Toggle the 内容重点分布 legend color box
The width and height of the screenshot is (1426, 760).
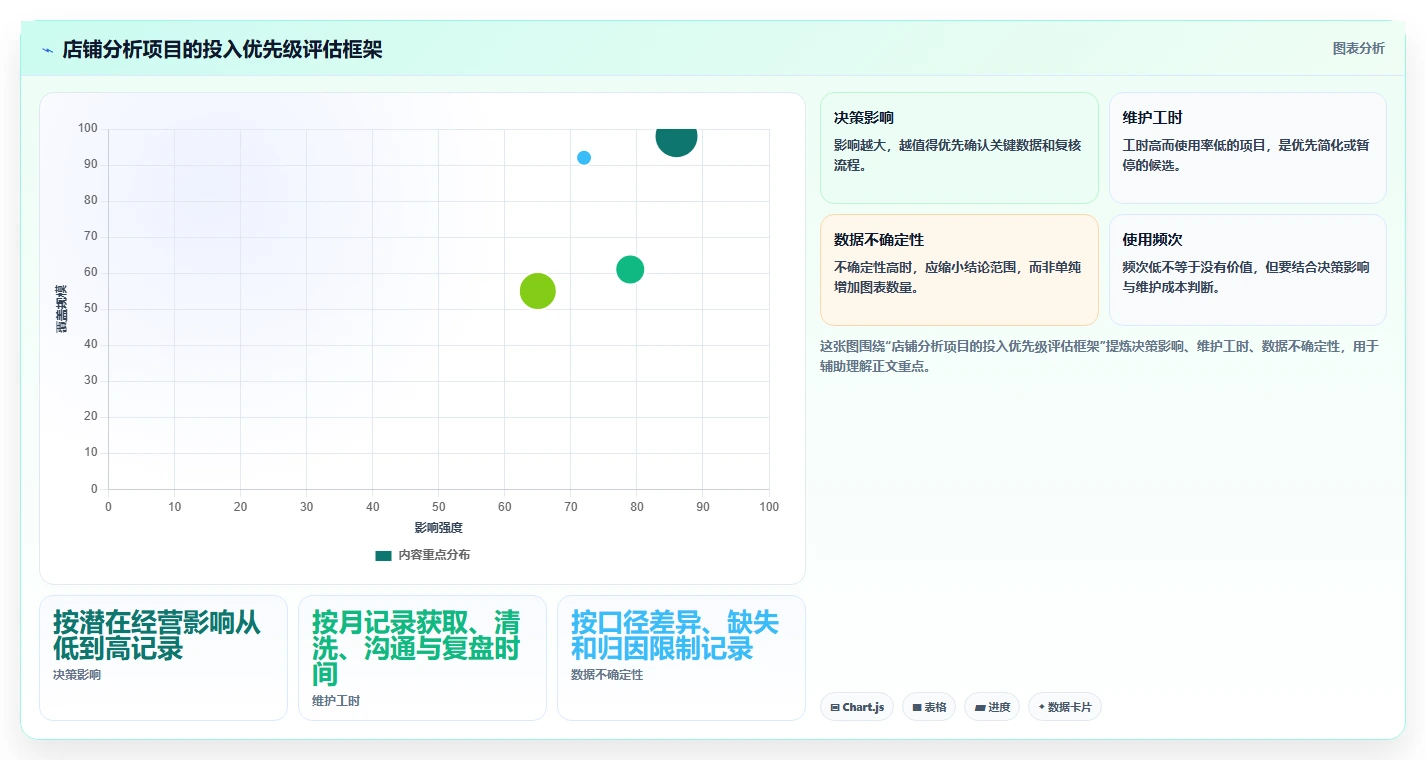tap(383, 555)
